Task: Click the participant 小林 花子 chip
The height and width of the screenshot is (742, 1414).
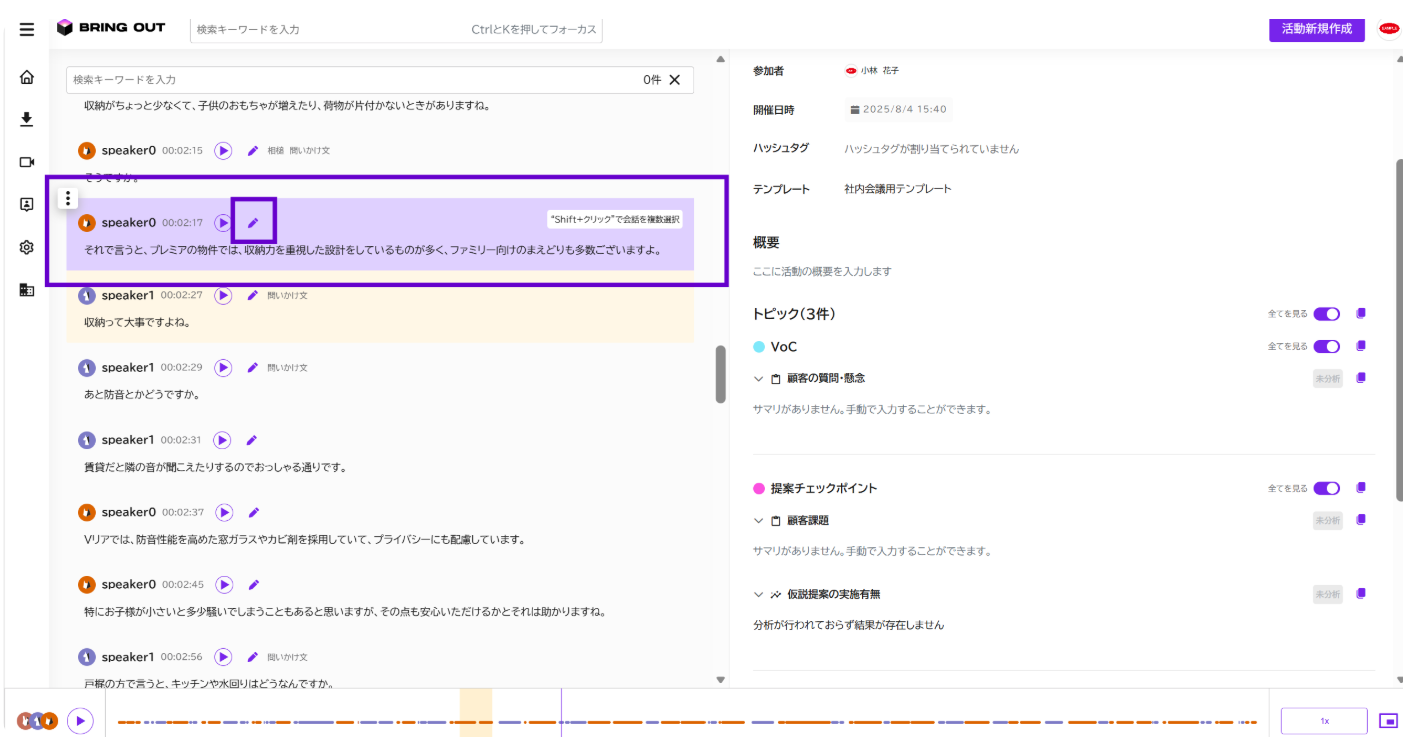Action: click(x=872, y=71)
